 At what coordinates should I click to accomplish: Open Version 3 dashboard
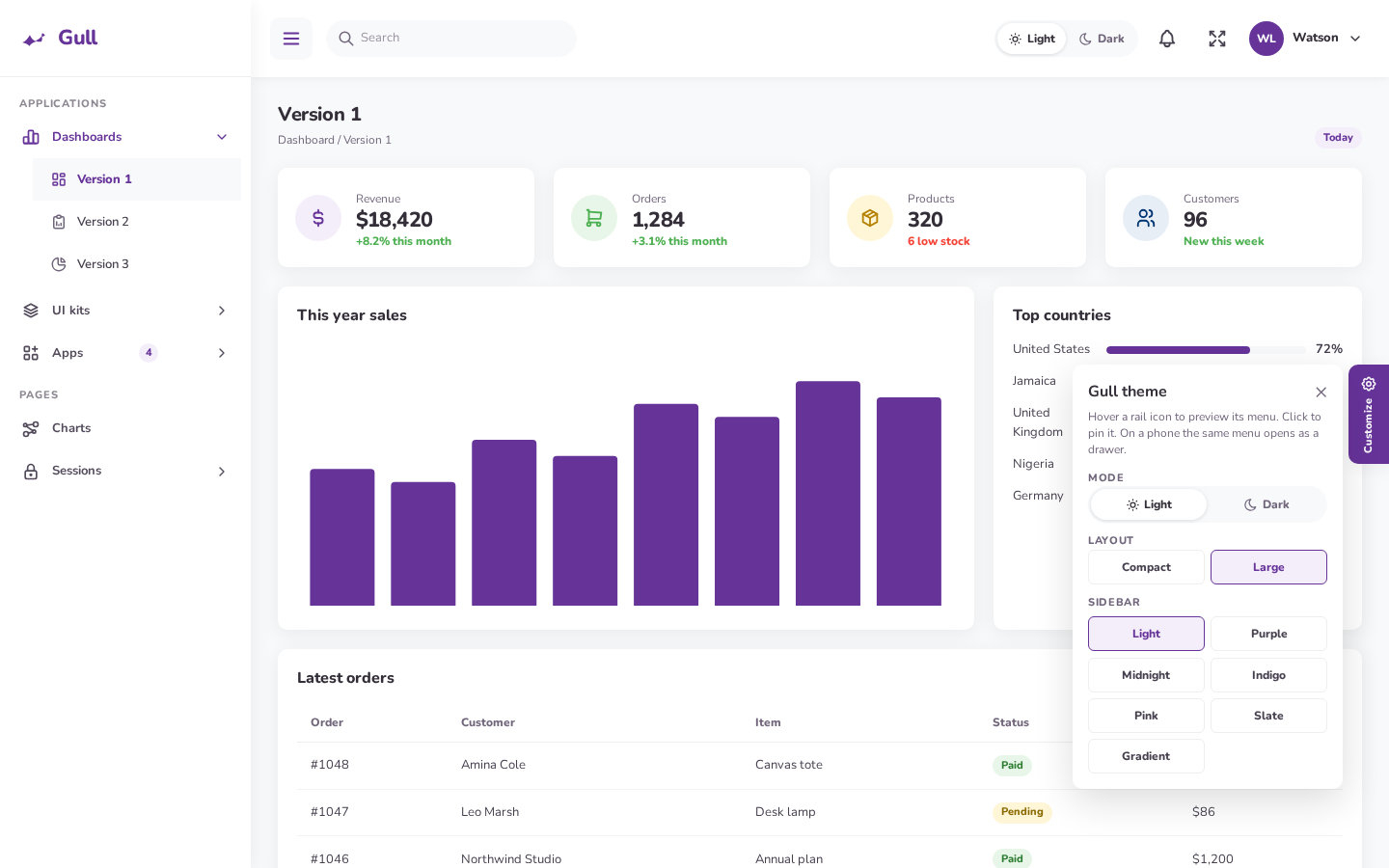click(x=137, y=264)
